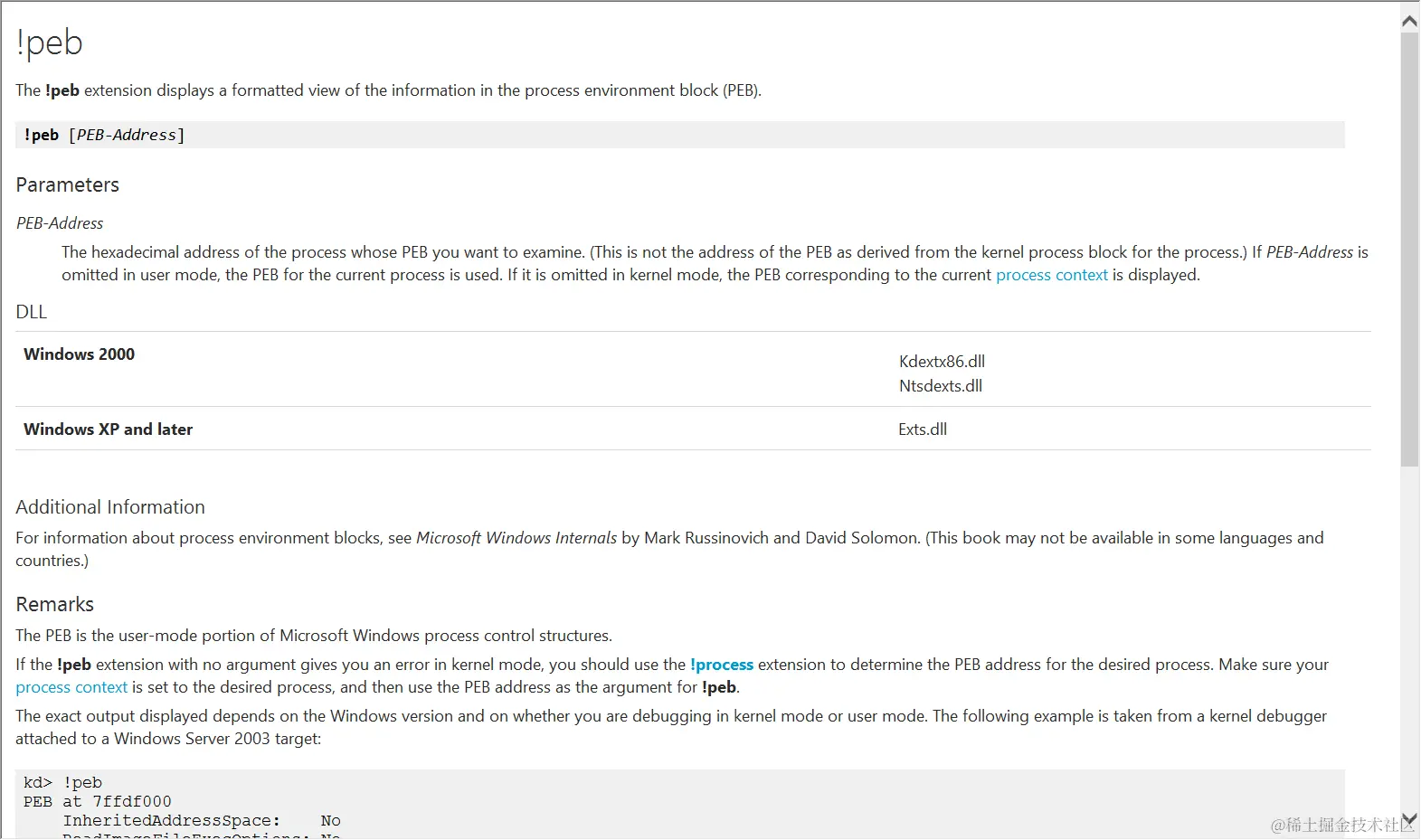1421x840 pixels.
Task: Click the 'Remarks' heading
Action: [55, 605]
